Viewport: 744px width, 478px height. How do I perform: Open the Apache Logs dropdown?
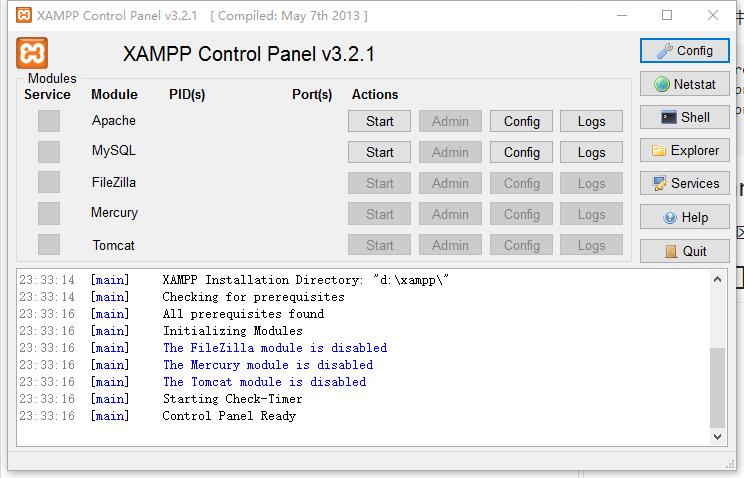point(591,122)
